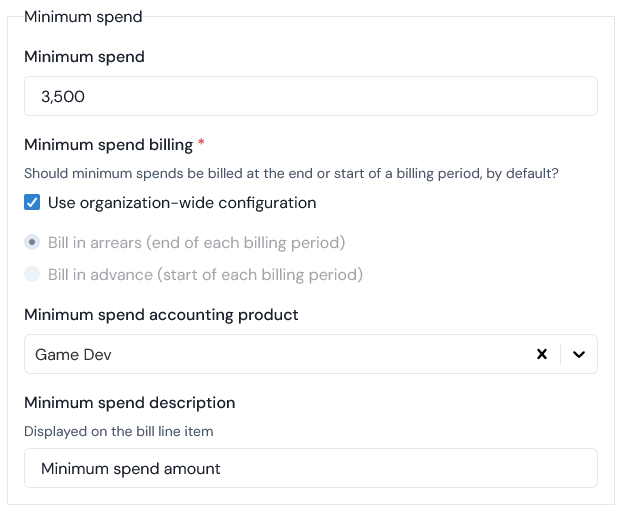Click the Minimum spend section legend title
Screen dimensions: 623x511
pyautogui.click(x=83, y=17)
